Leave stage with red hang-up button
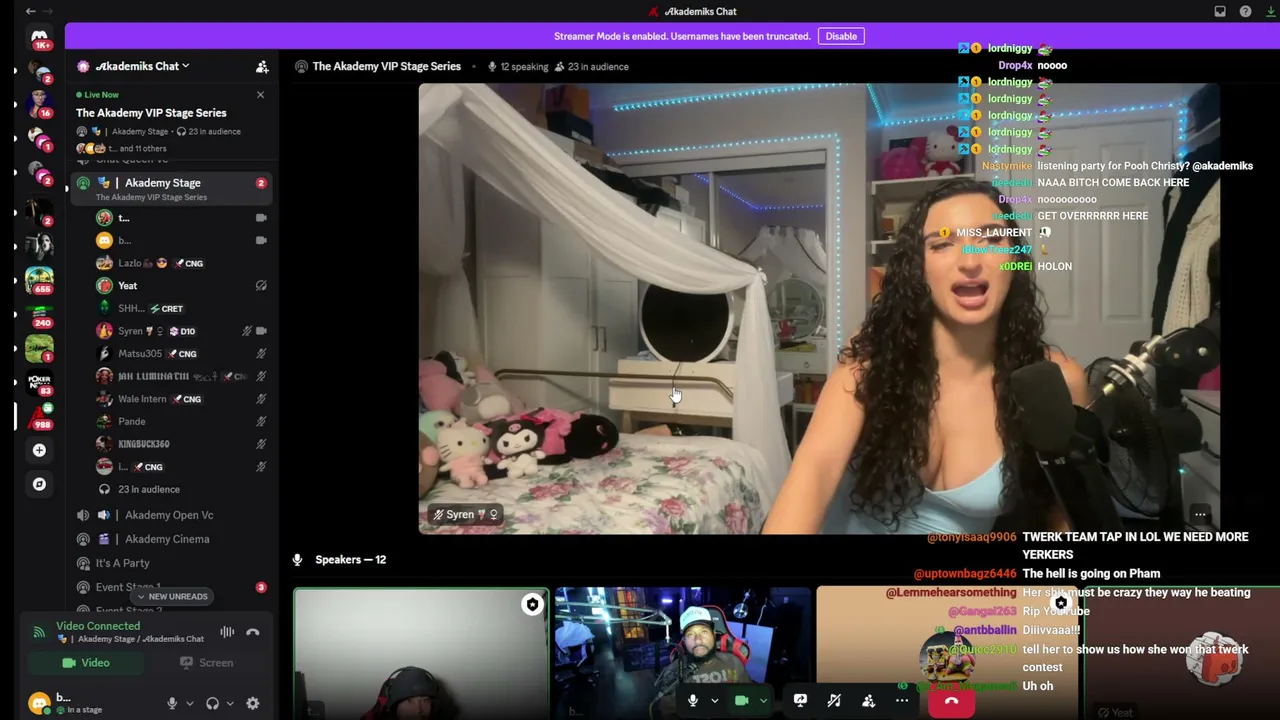This screenshot has width=1280, height=720. (951, 701)
